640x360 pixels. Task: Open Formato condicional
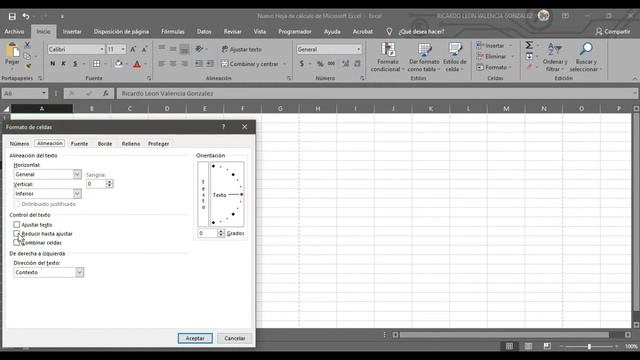pos(388,57)
